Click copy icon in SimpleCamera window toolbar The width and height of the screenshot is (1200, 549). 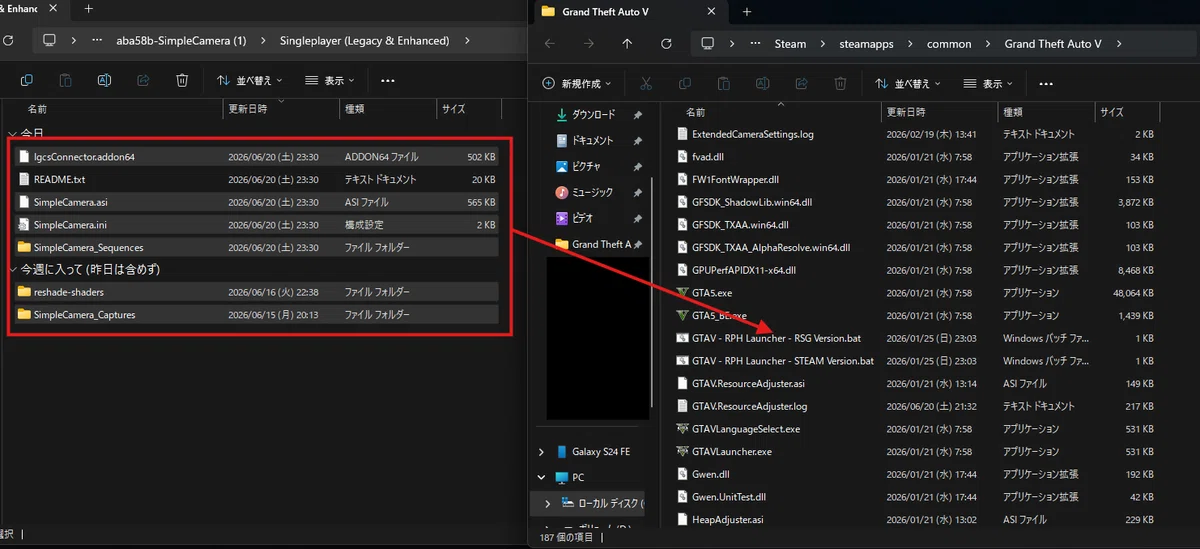(27, 80)
